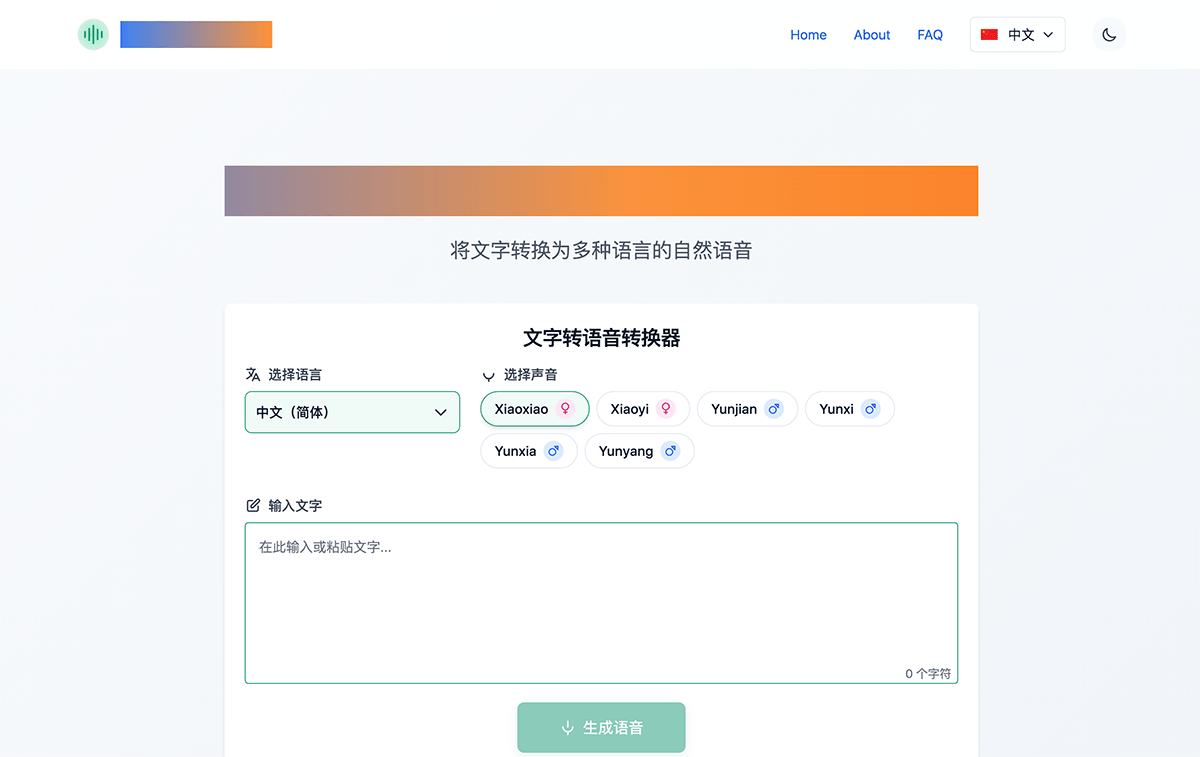The image size is (1200, 757).
Task: Click the China flag in the language switcher
Action: 989,33
